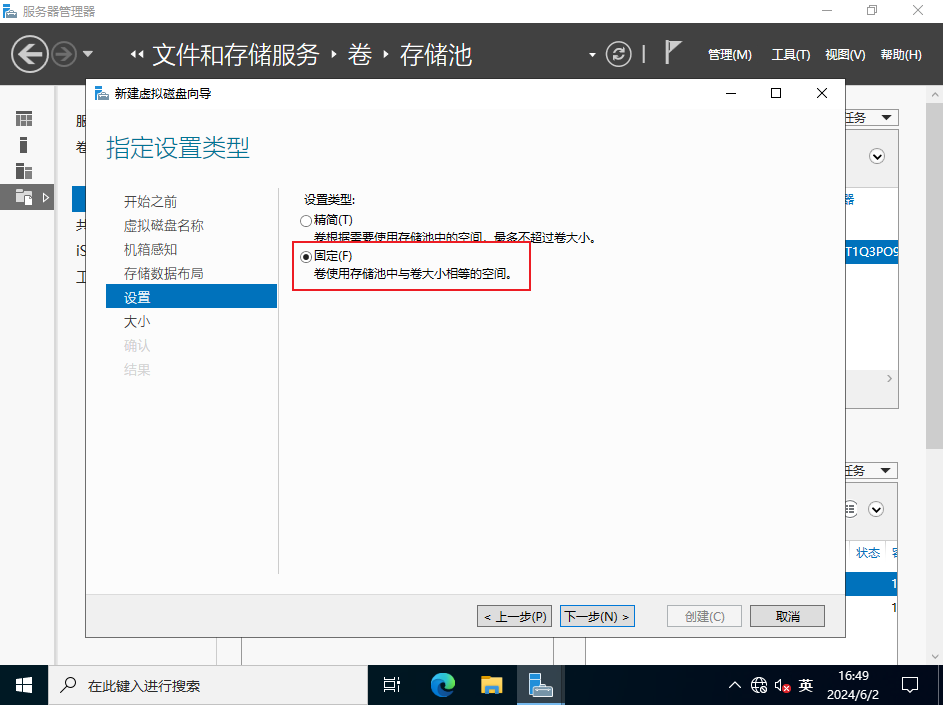Screen dimensions: 943x705
Task: Select the 固定(F) fixed provisioning radio button
Action: point(306,257)
